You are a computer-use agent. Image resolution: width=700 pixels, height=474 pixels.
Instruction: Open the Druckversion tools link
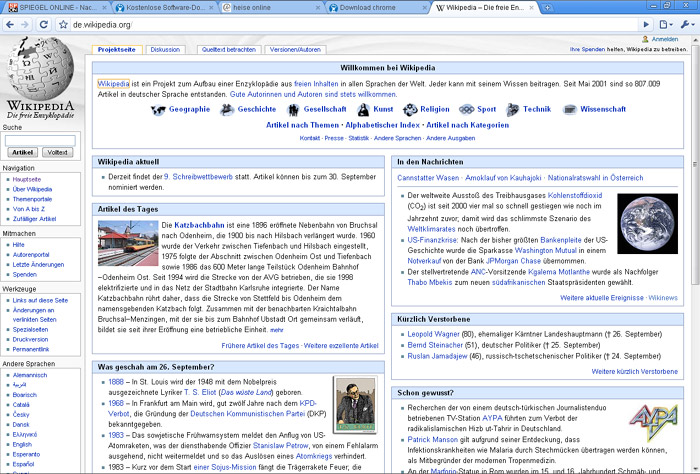30,339
